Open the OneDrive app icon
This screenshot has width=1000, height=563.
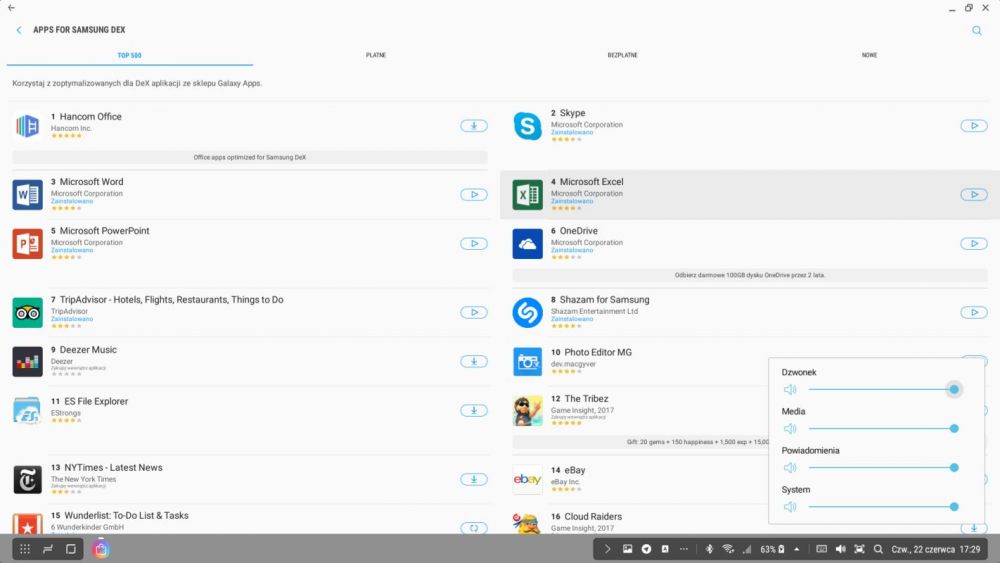point(527,244)
